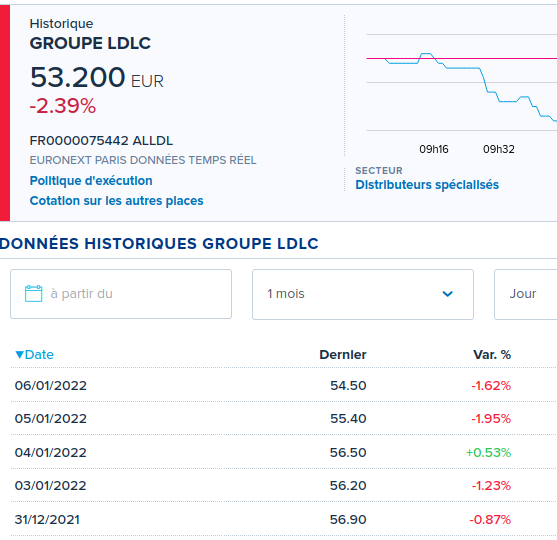Image resolution: width=557 pixels, height=540 pixels.
Task: Click the 09h32 chart time label
Action: (499, 149)
